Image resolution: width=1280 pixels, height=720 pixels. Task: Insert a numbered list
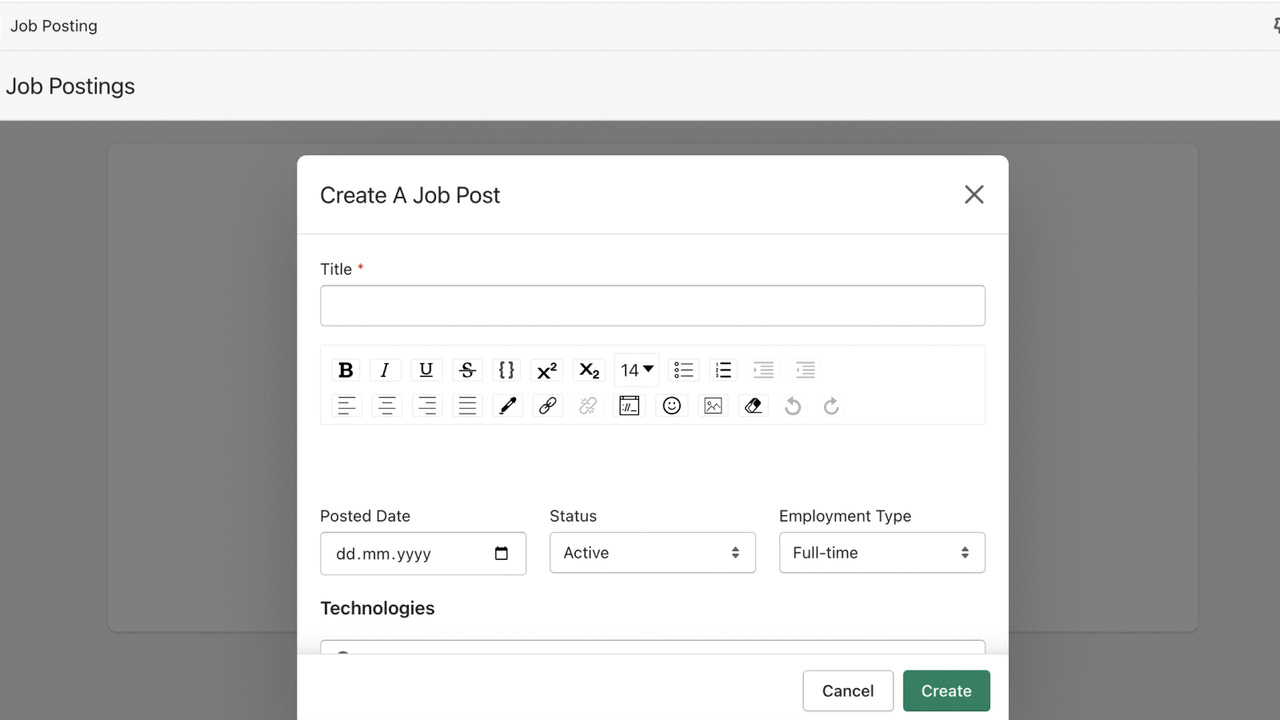[723, 370]
